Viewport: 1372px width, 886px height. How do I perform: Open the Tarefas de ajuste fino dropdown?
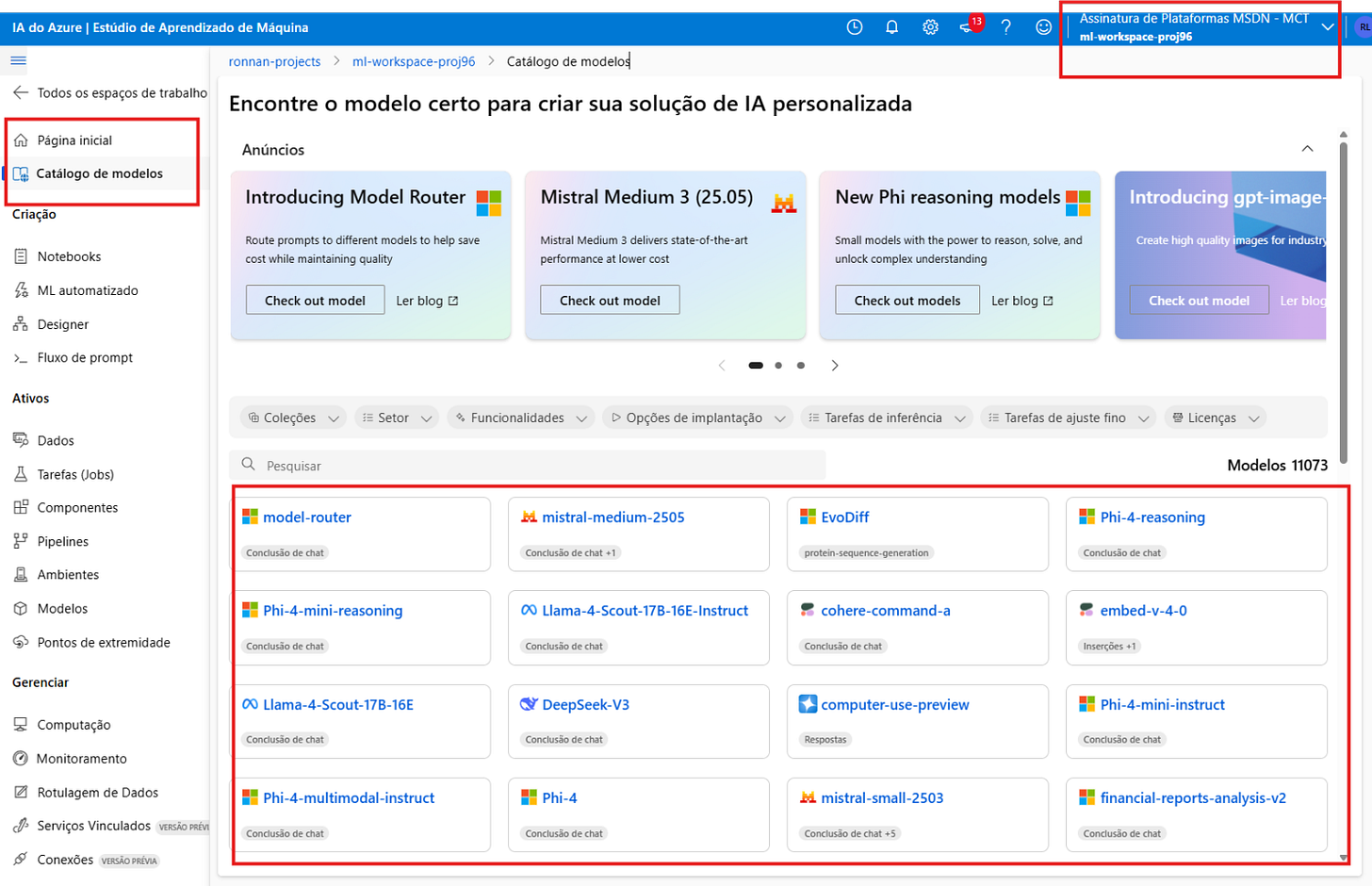[x=1069, y=418]
